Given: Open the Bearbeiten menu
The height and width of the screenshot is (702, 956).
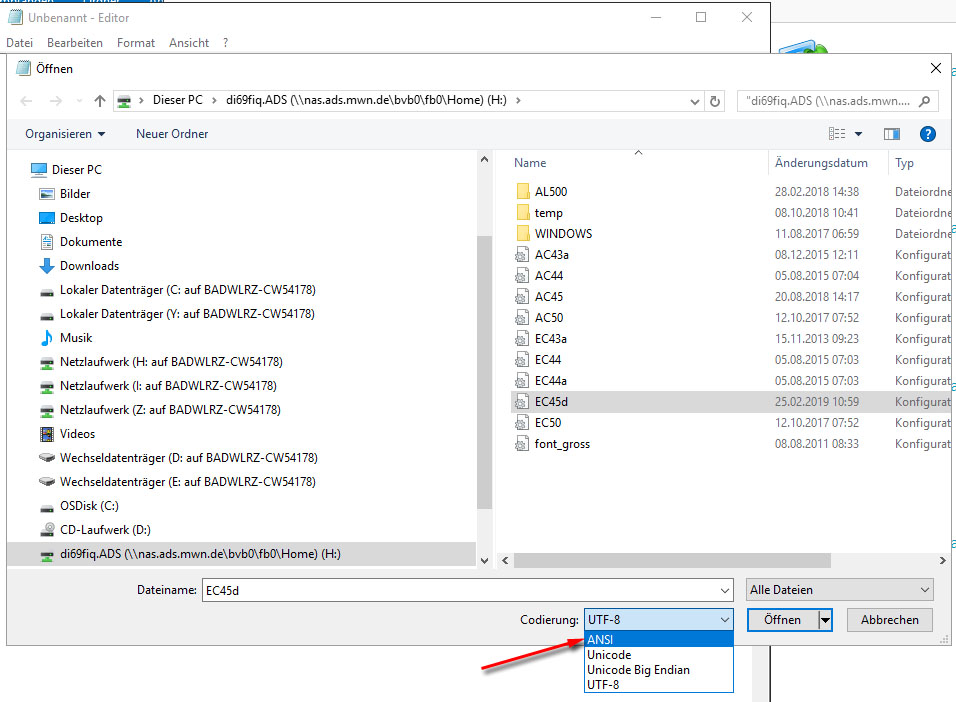Looking at the screenshot, I should coord(74,43).
